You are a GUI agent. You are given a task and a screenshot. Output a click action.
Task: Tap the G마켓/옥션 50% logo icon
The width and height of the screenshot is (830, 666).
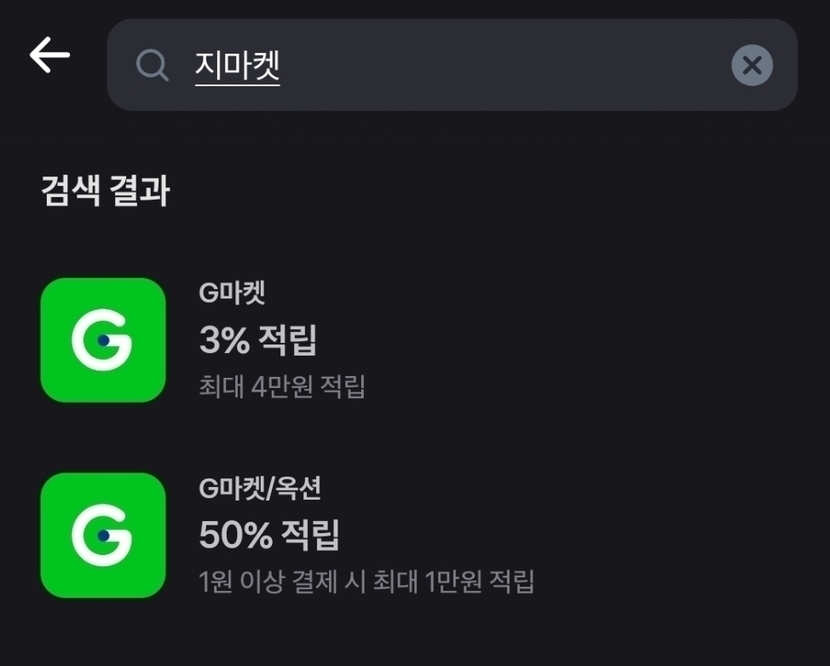[x=103, y=535]
